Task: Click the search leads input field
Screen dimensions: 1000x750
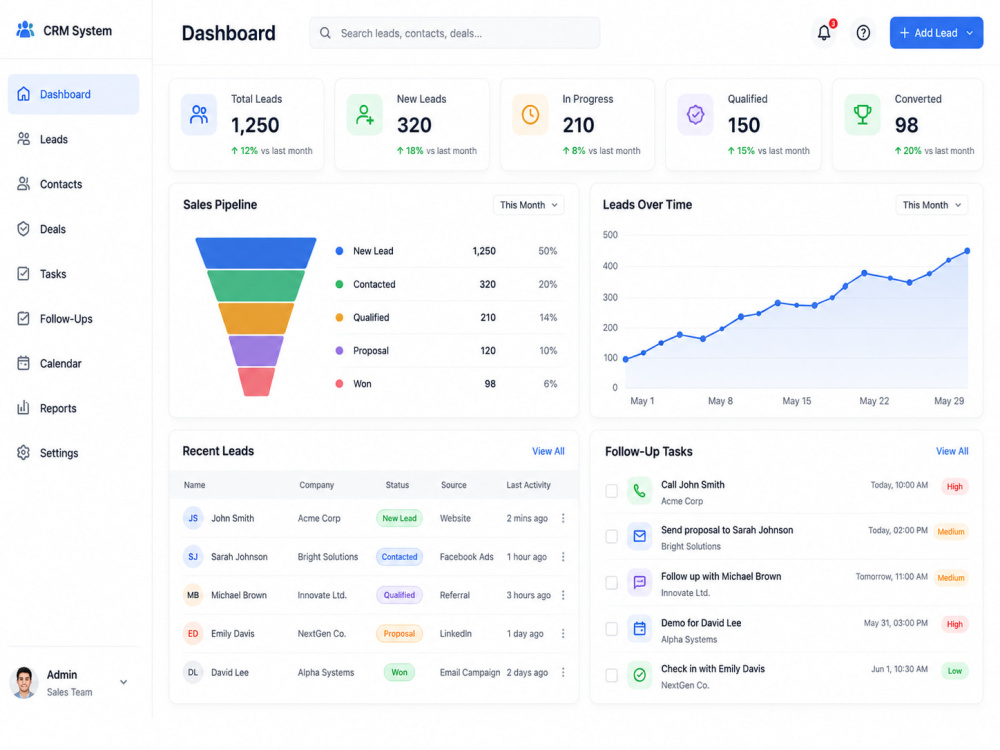Action: tap(455, 33)
